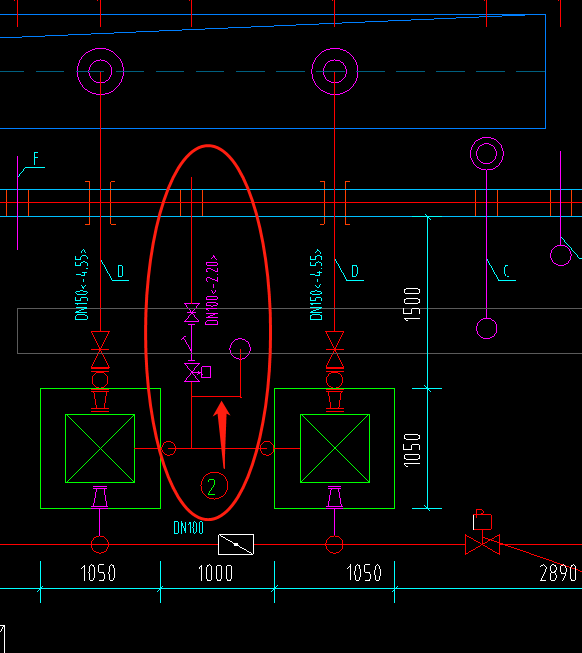Select the red reducer above the left pump
Image resolution: width=582 pixels, height=653 pixels.
pos(100,401)
